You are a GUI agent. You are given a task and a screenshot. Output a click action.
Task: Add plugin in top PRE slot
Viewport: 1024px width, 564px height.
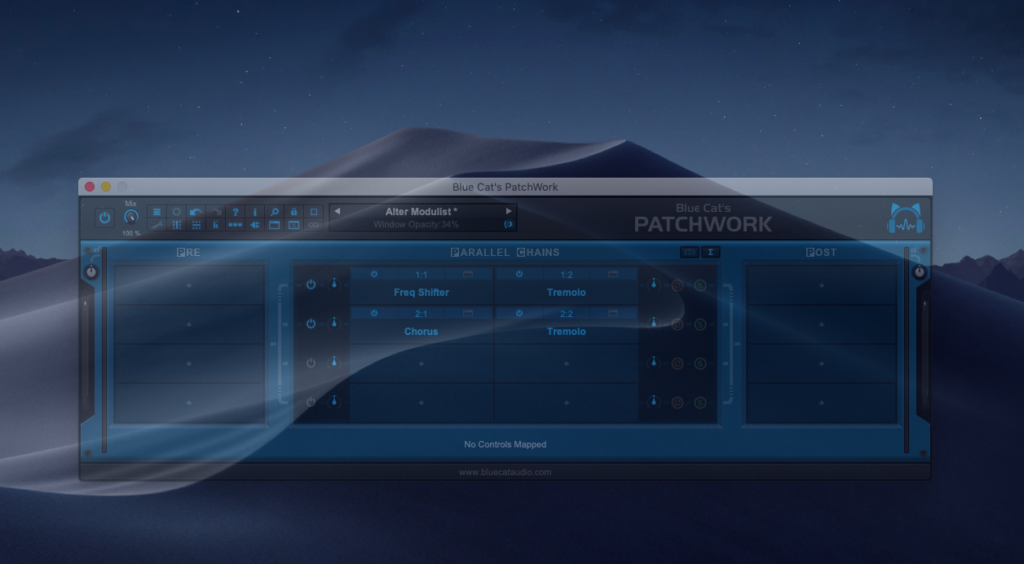pyautogui.click(x=189, y=285)
